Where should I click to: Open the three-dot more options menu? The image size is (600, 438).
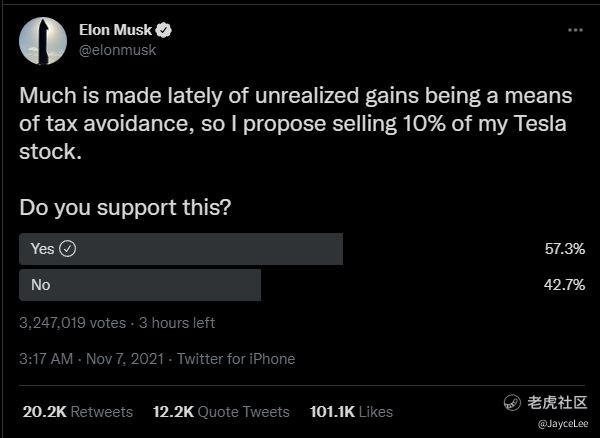point(575,30)
